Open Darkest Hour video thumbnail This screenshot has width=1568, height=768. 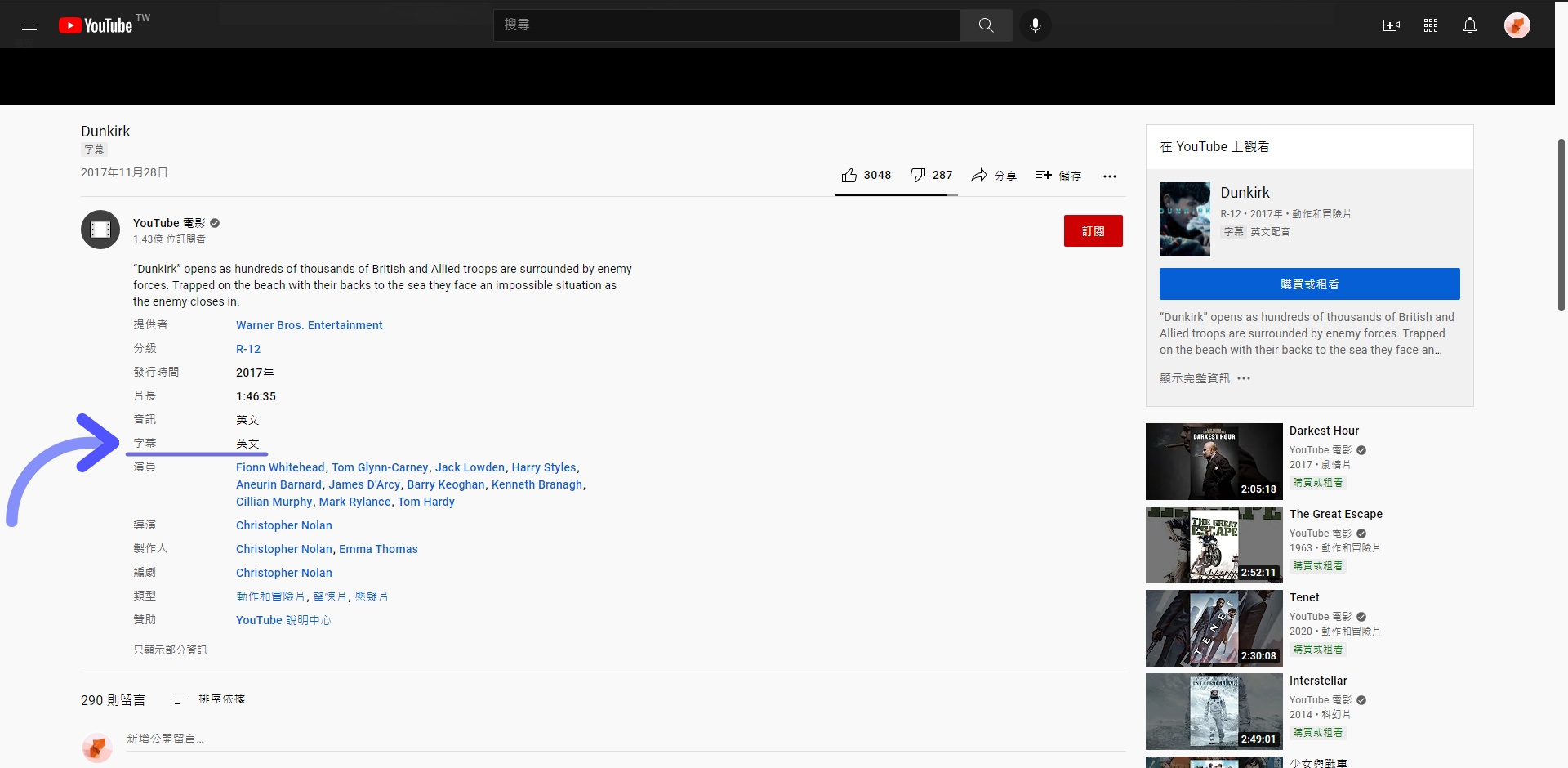pyautogui.click(x=1214, y=462)
